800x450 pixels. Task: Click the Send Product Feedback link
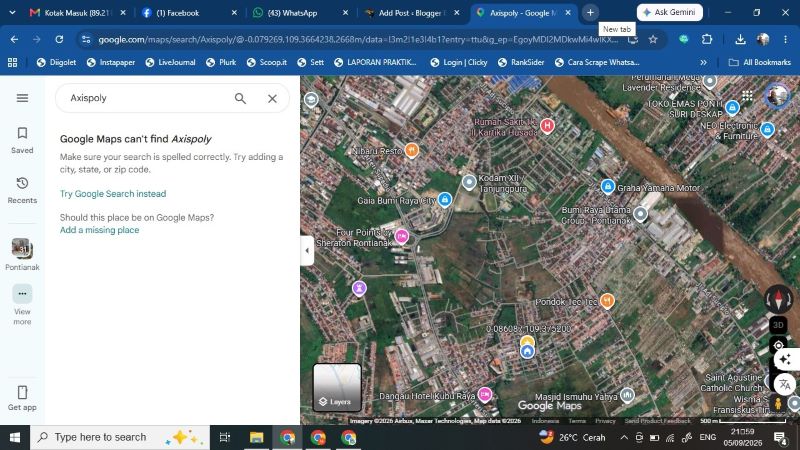pos(657,421)
